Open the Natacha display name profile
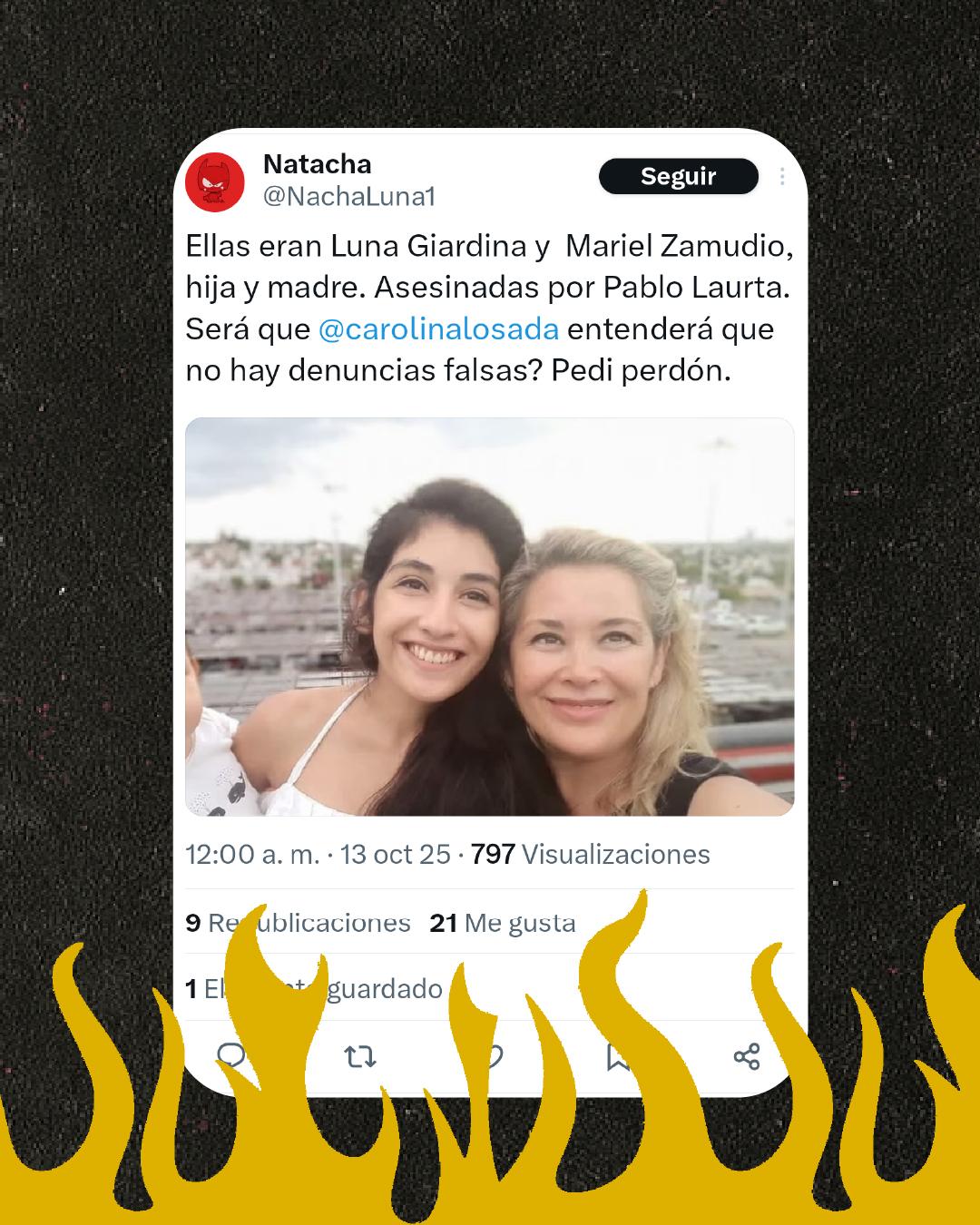This screenshot has height=1225, width=980. (317, 164)
